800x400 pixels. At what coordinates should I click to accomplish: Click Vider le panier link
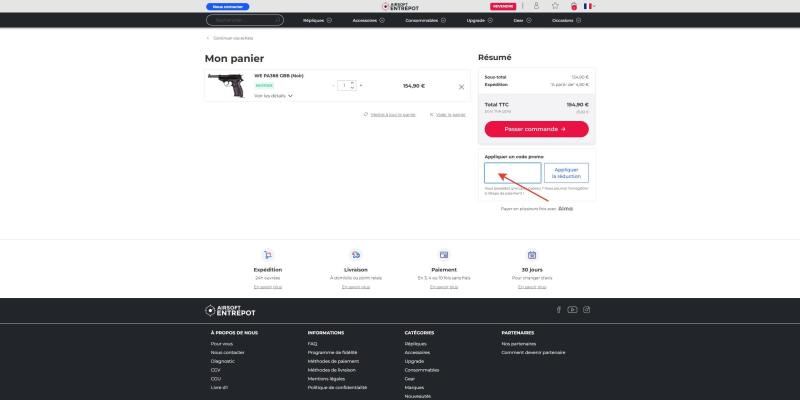click(451, 114)
